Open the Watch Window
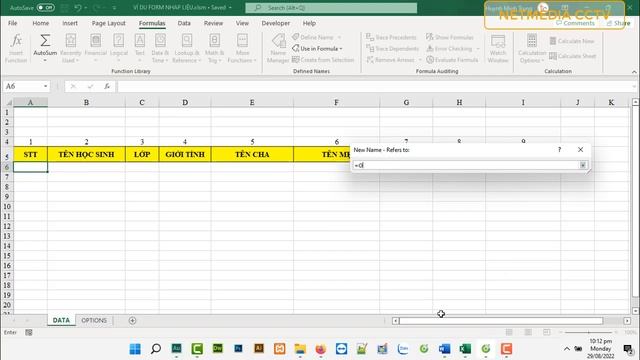Image resolution: width=640 pixels, height=360 pixels. click(498, 48)
